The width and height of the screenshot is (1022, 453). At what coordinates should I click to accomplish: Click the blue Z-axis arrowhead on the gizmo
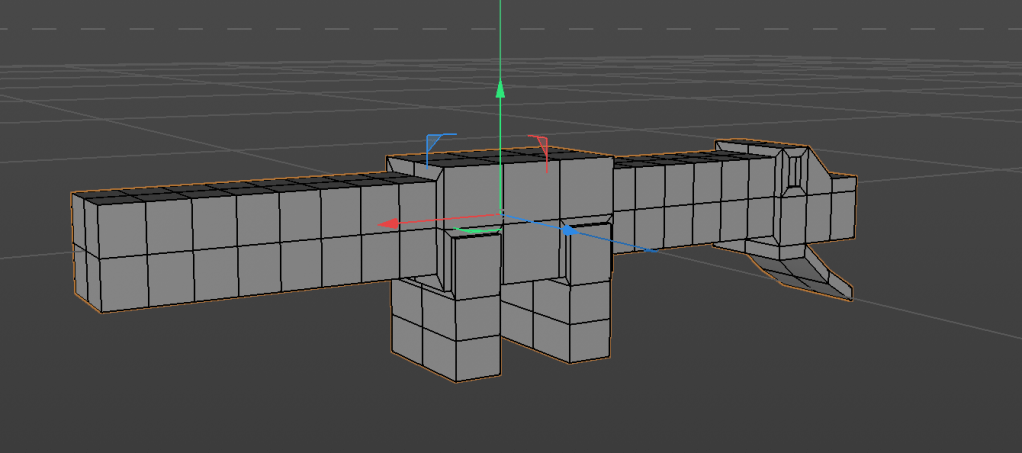pos(567,230)
